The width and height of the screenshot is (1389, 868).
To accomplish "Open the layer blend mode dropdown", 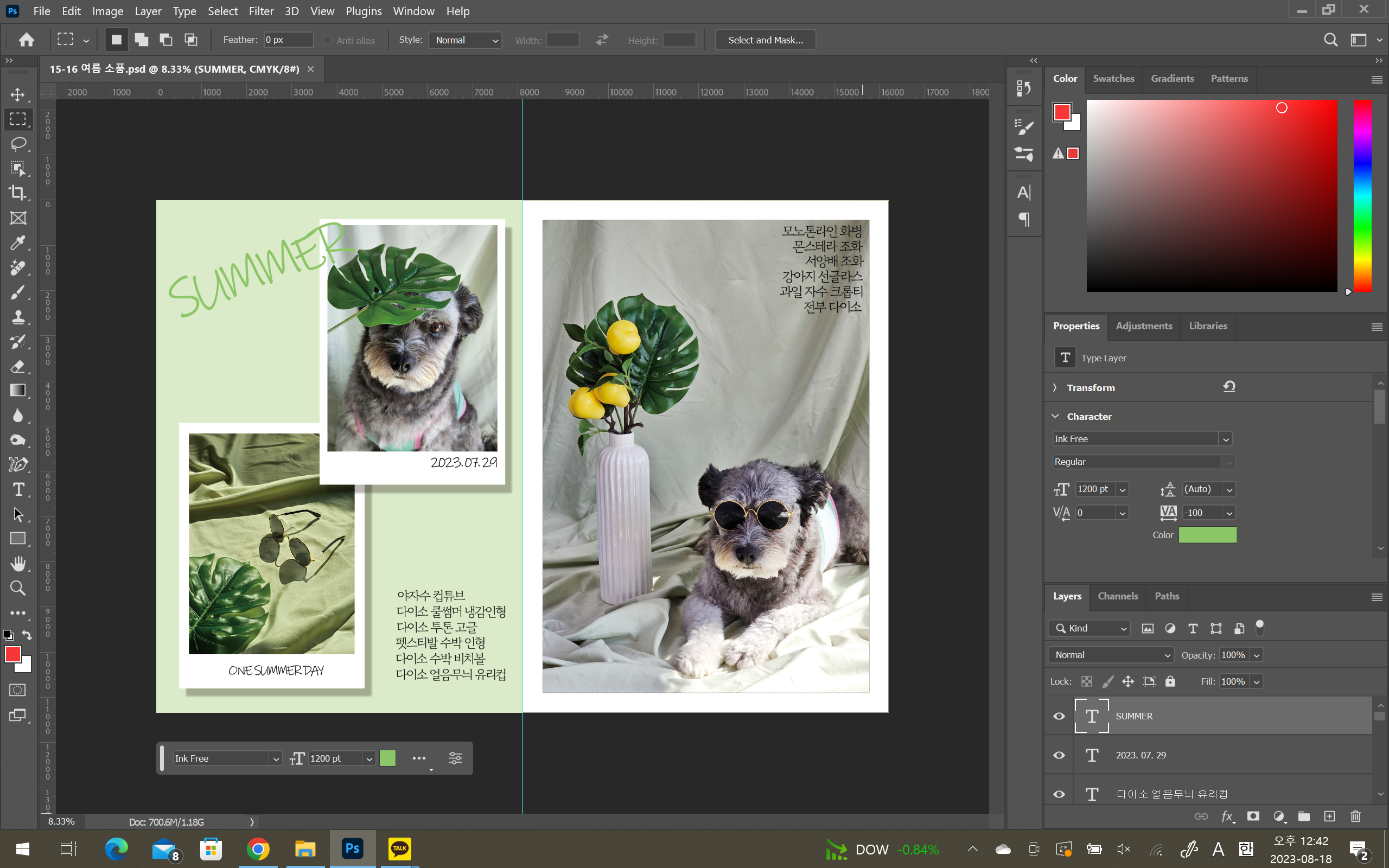I will [x=1111, y=655].
